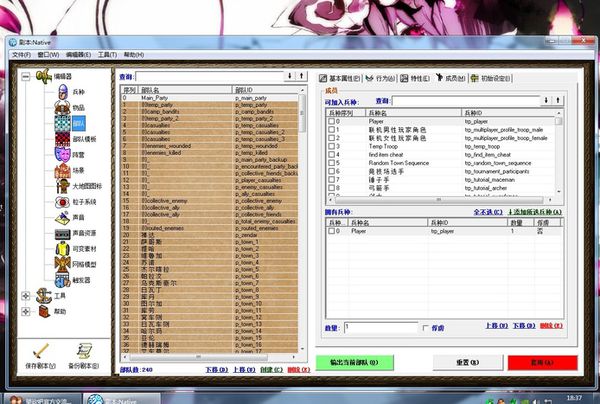Click the available troops horizontal scrollbar

coord(439,200)
